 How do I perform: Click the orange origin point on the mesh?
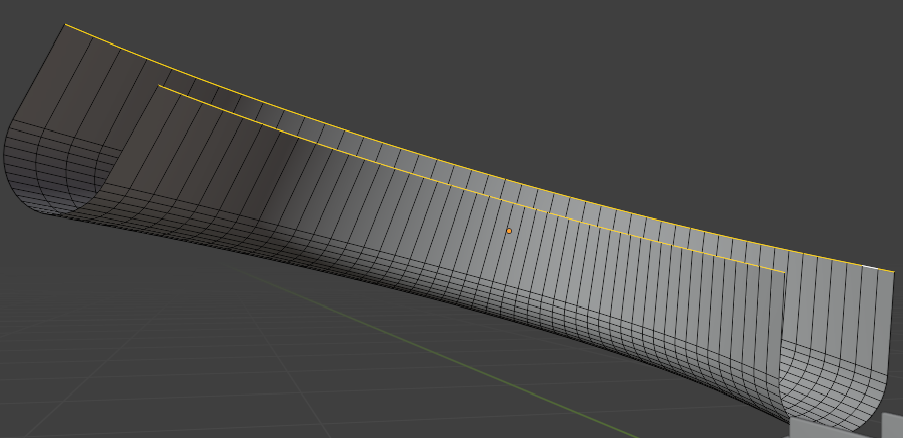coord(509,231)
